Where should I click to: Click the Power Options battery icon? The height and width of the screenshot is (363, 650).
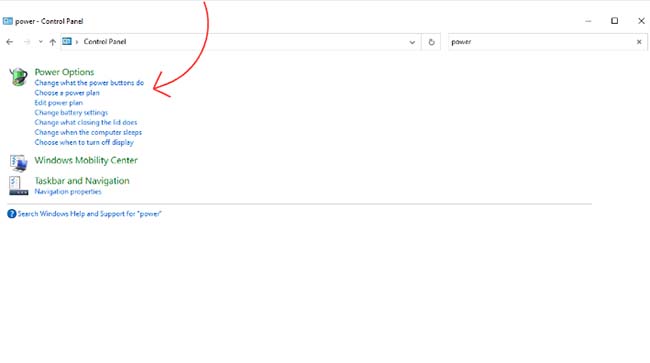pyautogui.click(x=18, y=77)
